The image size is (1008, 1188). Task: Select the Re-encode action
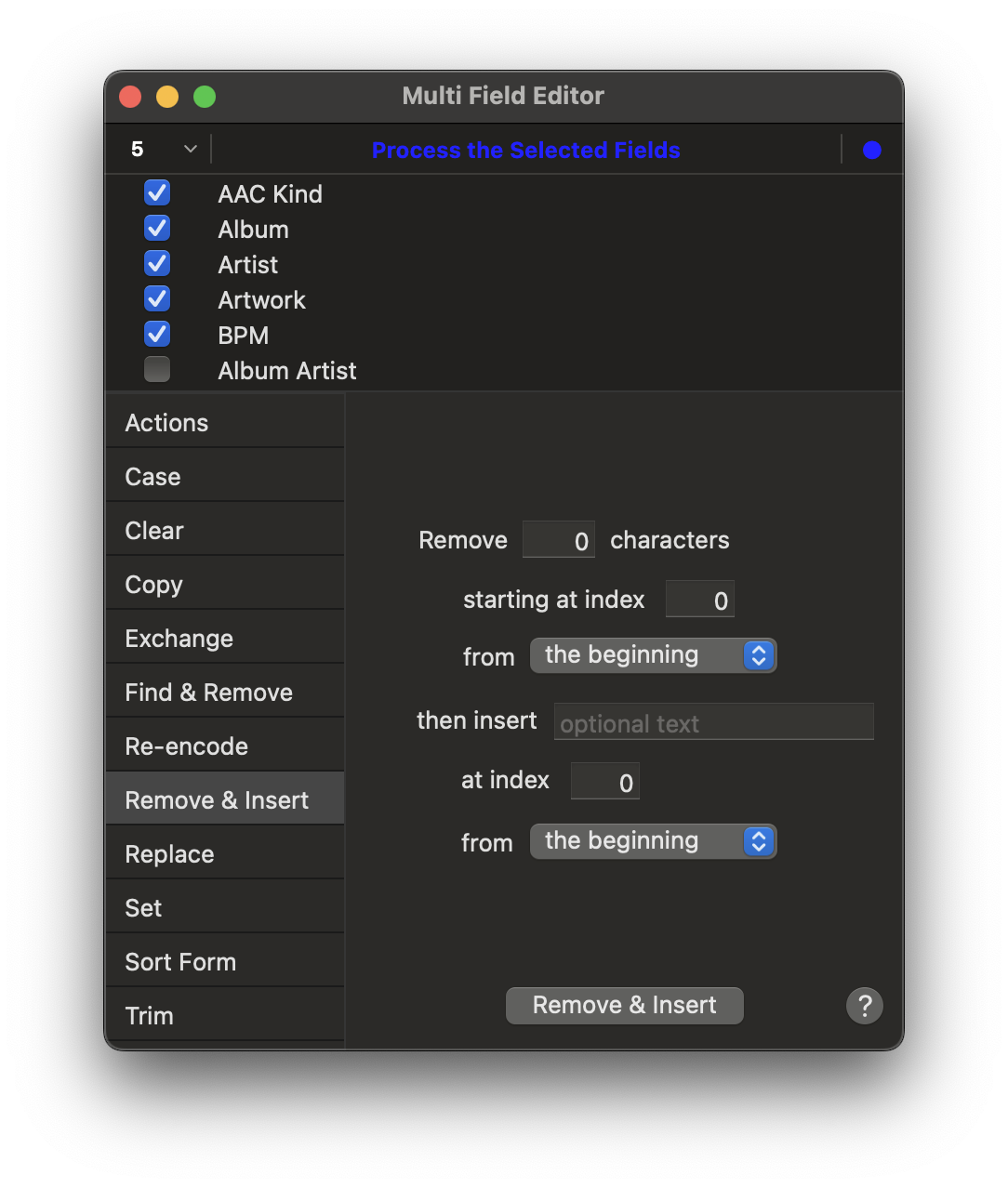225,746
